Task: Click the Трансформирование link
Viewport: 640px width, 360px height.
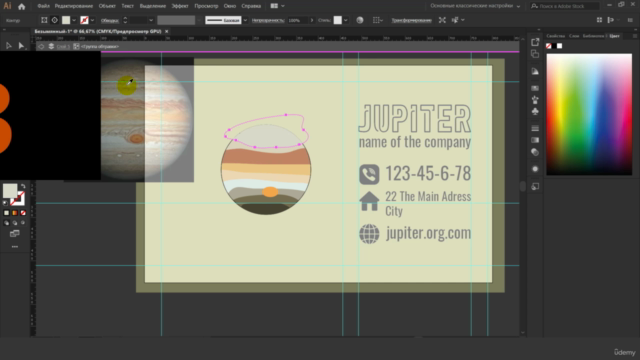Action: tap(411, 20)
